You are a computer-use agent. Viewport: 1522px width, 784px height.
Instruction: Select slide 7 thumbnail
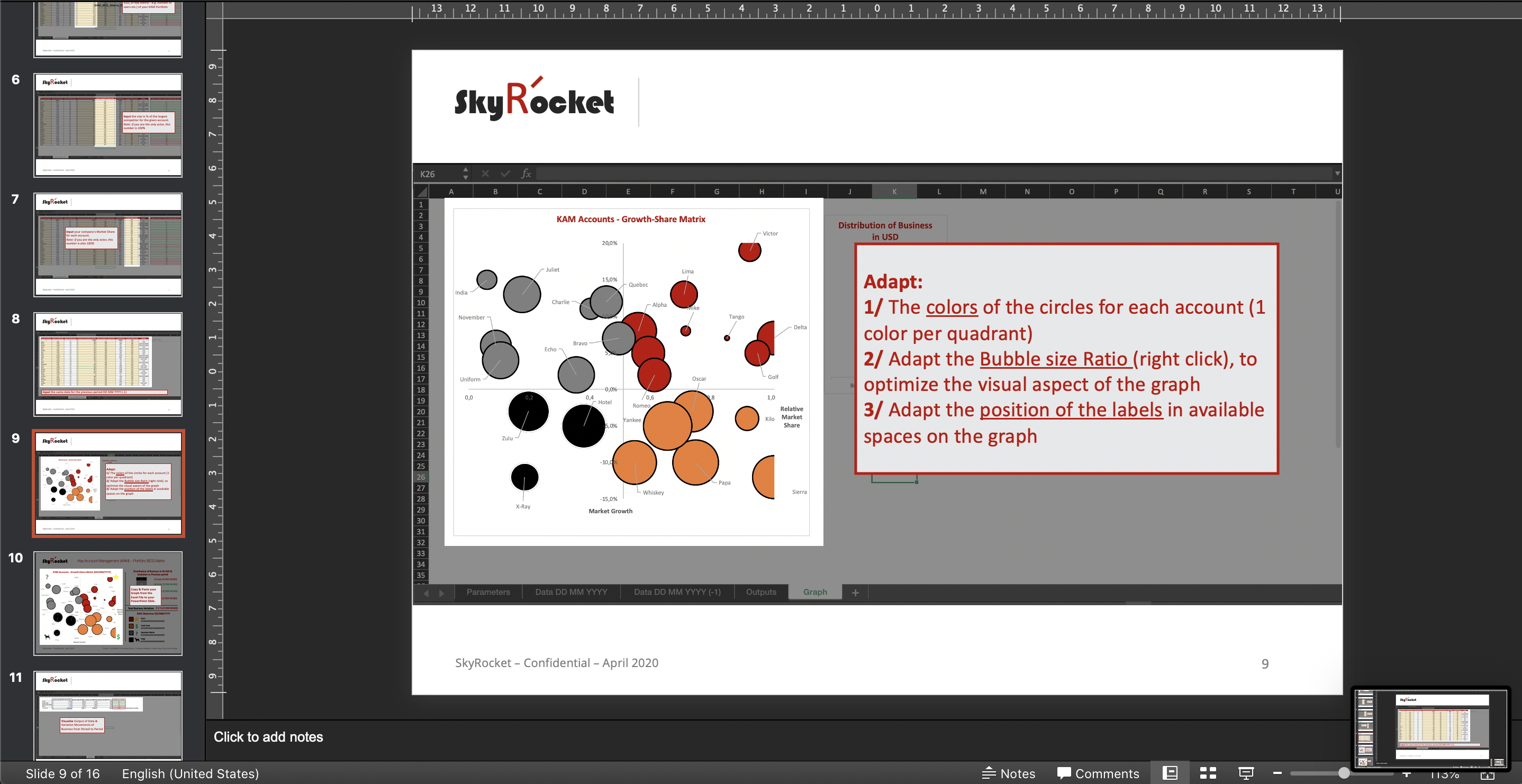tap(108, 244)
